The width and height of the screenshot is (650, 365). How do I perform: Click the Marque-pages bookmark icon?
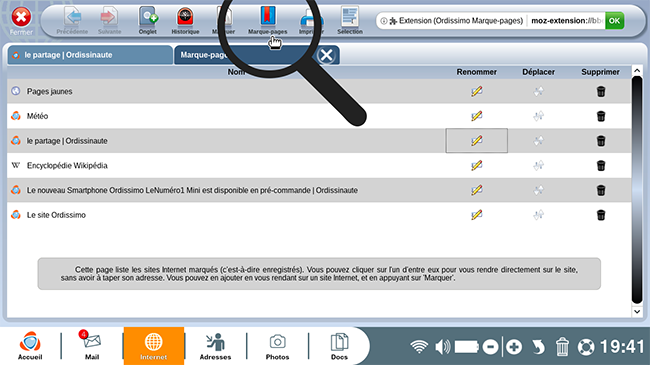pyautogui.click(x=268, y=20)
